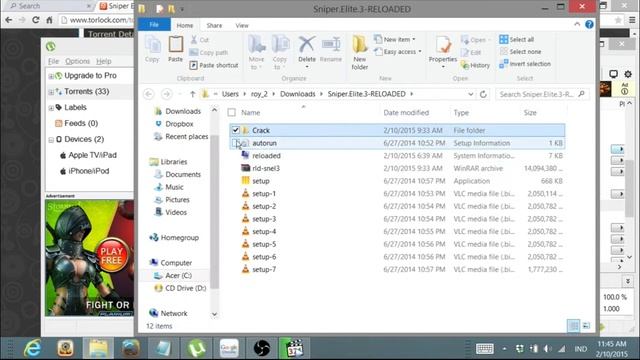Uncheck the Crack folder checkbox

tap(236, 130)
